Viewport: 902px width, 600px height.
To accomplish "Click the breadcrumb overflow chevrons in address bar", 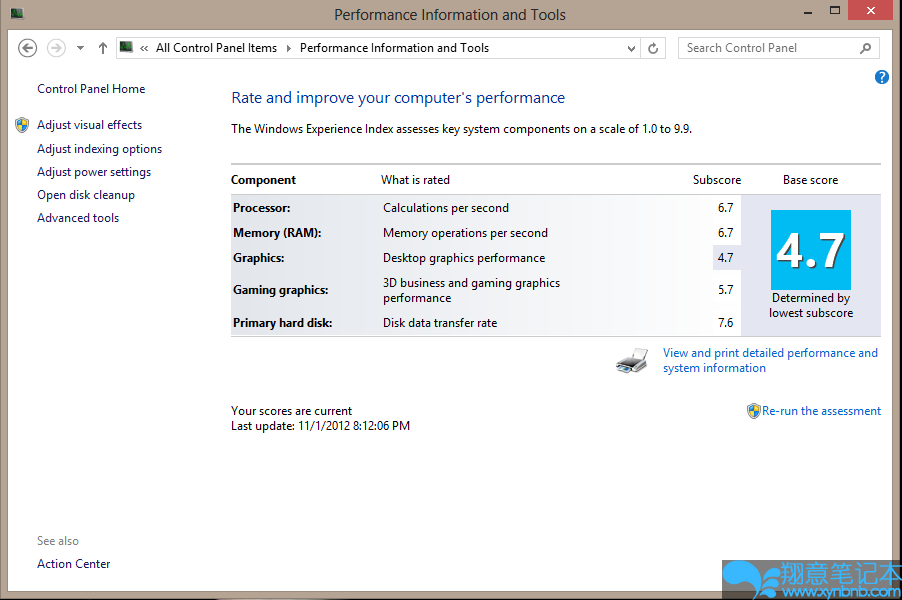I will pyautogui.click(x=144, y=48).
